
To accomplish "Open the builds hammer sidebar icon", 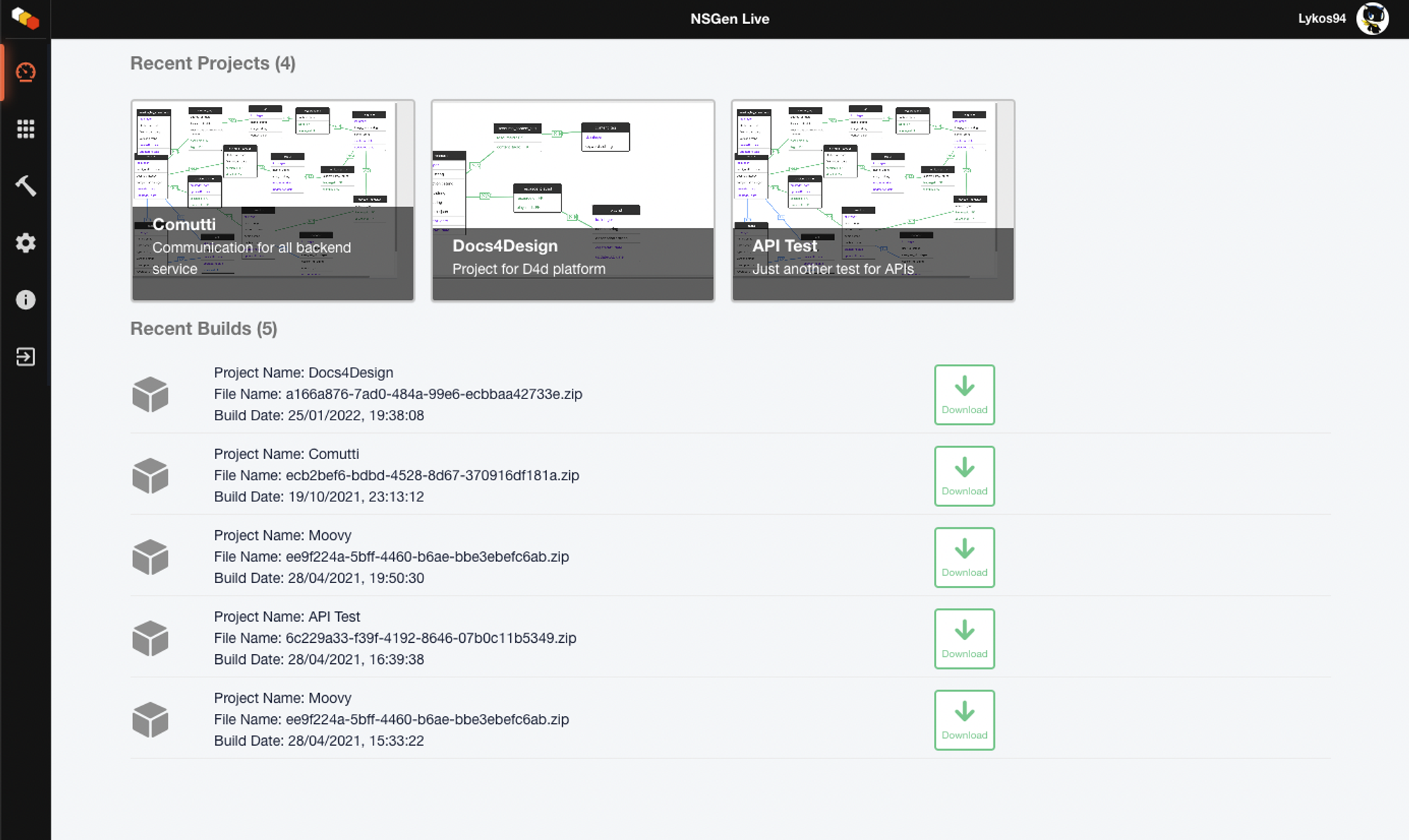I will pyautogui.click(x=25, y=186).
